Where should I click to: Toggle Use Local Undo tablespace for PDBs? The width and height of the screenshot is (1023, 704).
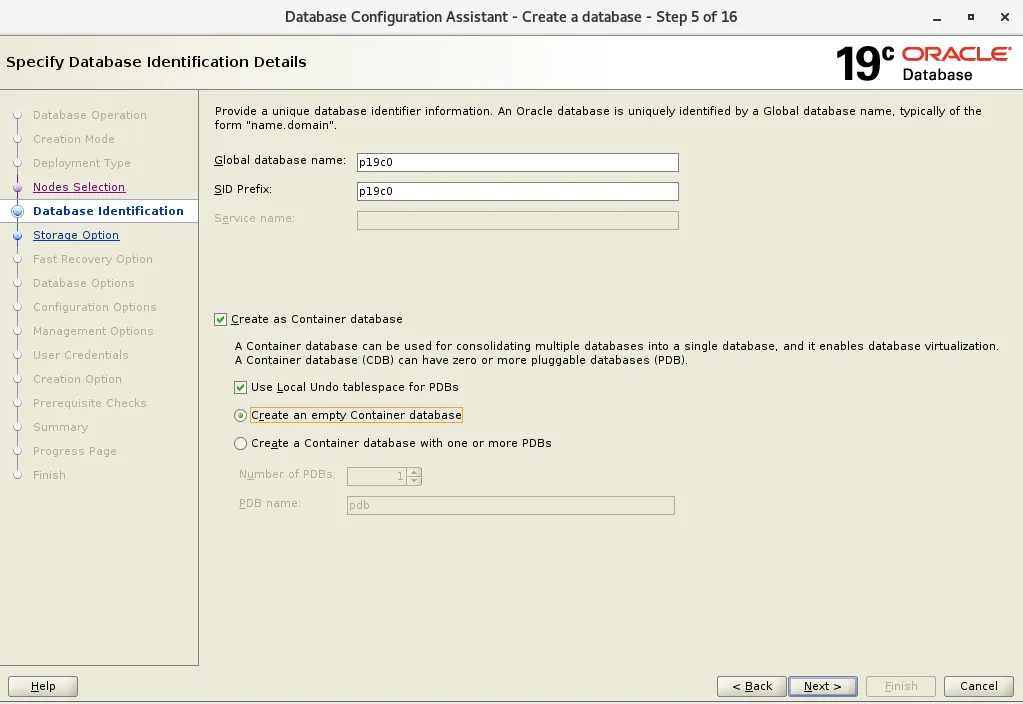(239, 387)
